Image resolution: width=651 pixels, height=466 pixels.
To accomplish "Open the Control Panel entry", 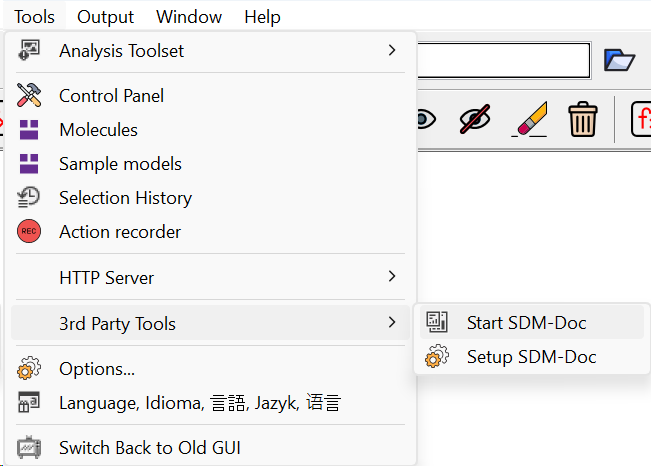I will (210, 96).
